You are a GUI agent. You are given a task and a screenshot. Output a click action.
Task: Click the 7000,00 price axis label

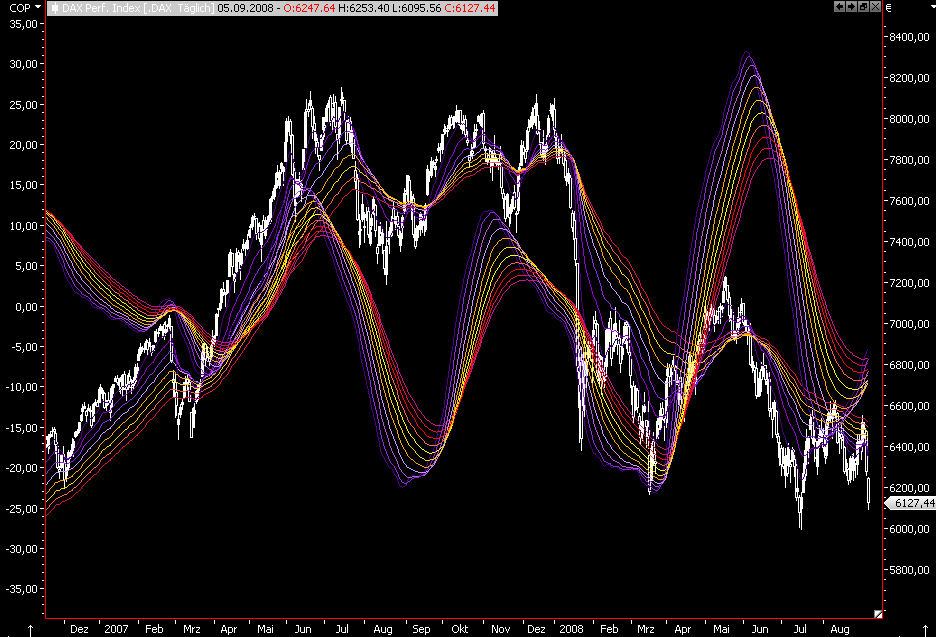(909, 324)
